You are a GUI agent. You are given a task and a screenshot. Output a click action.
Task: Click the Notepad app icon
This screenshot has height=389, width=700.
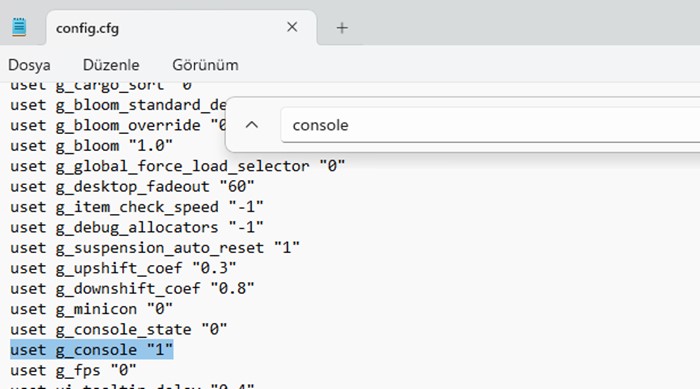point(19,27)
